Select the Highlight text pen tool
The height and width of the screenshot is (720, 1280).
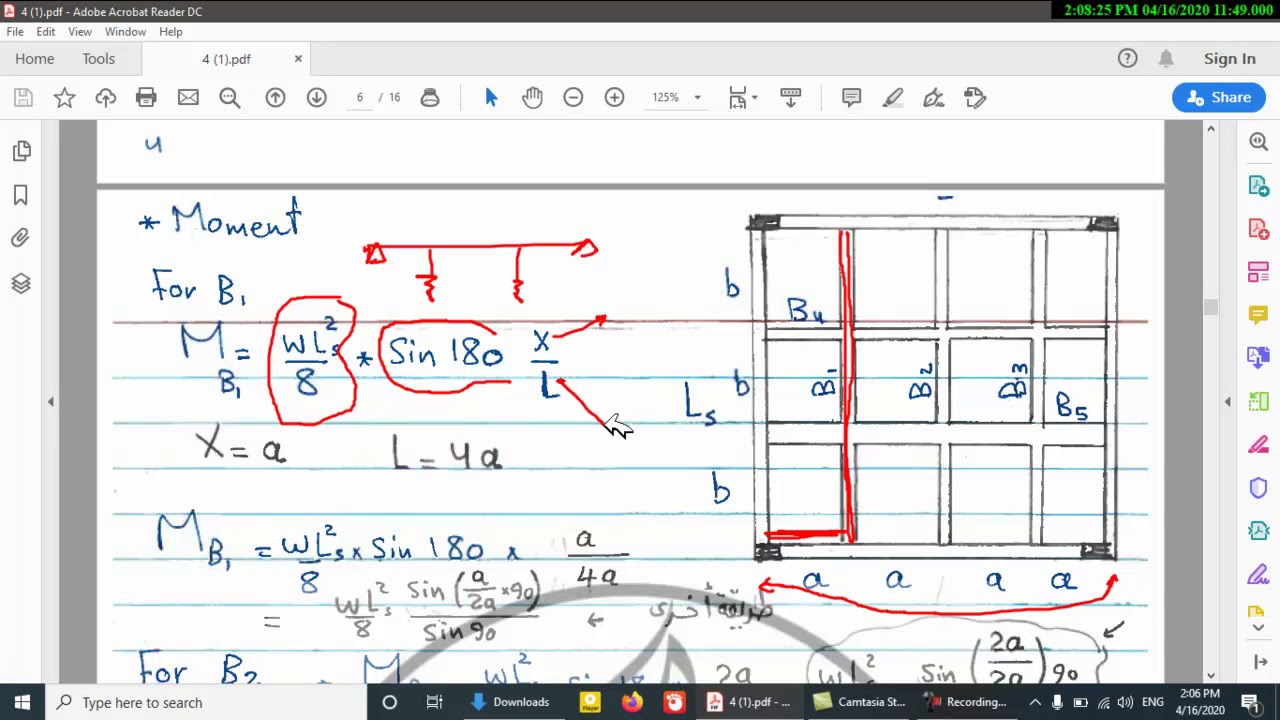(893, 97)
